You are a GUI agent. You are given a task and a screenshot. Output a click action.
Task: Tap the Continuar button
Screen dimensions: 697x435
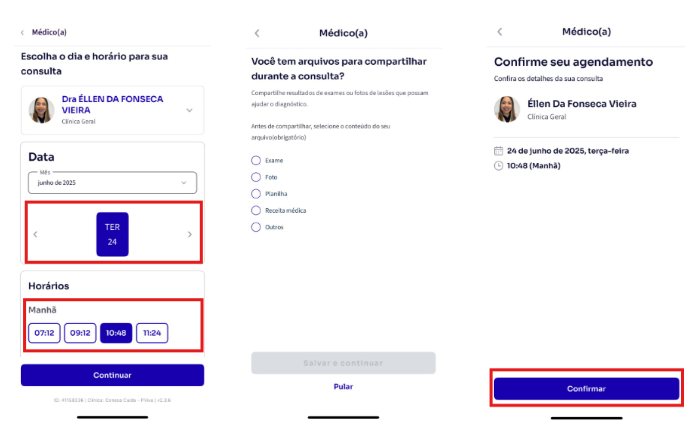click(112, 375)
